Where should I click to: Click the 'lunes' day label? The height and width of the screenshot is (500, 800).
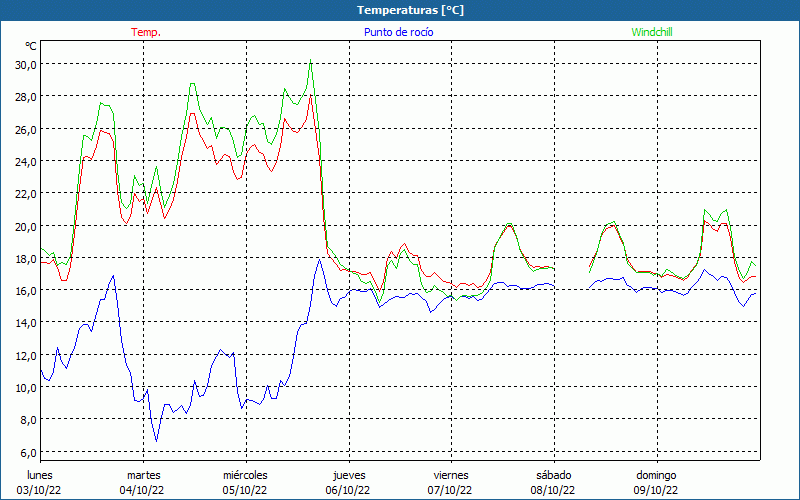(x=40, y=475)
